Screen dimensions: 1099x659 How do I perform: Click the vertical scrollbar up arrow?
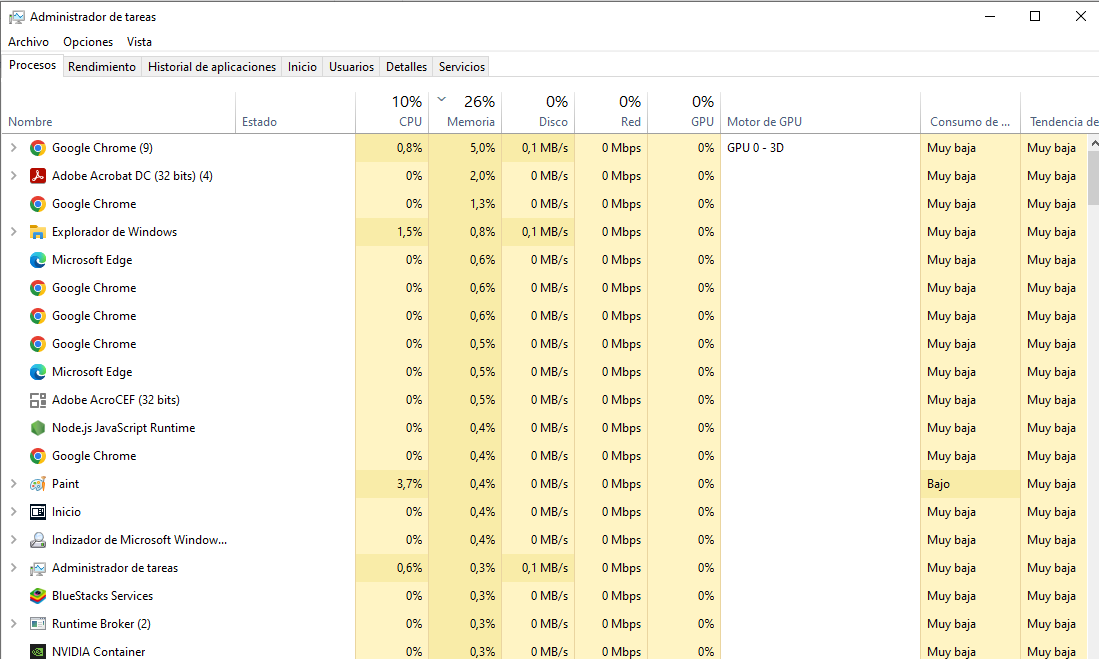coord(1094,143)
